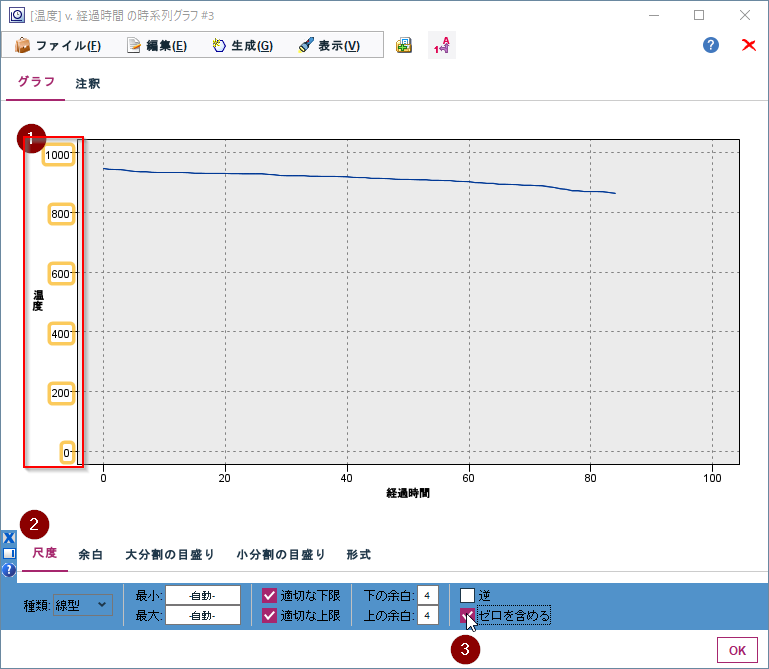Select the 400 label on the Y axis
This screenshot has width=769, height=669.
click(61, 334)
